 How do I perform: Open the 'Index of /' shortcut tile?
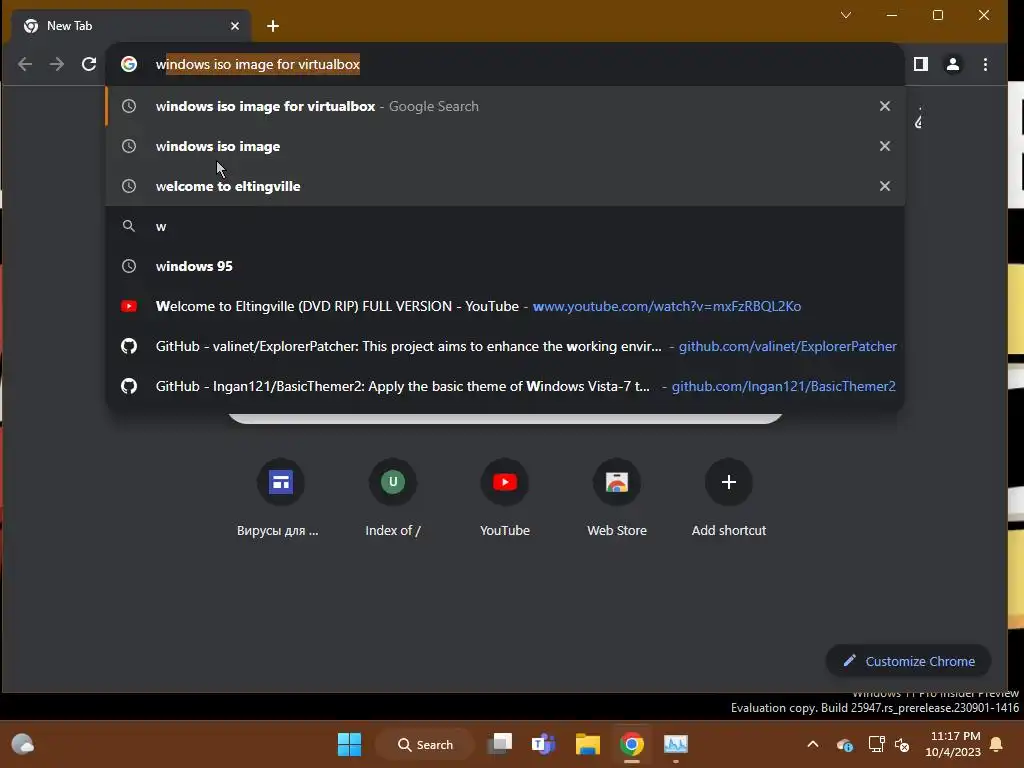click(x=392, y=499)
